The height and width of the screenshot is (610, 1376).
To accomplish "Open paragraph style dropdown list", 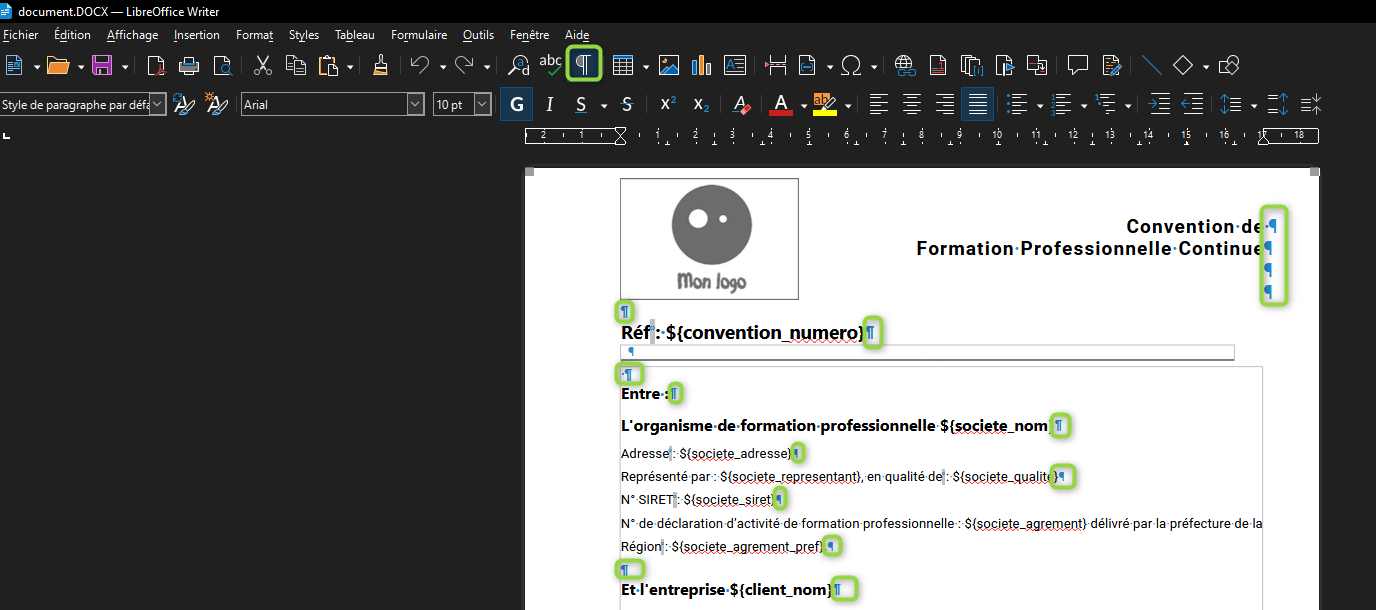I will point(157,104).
